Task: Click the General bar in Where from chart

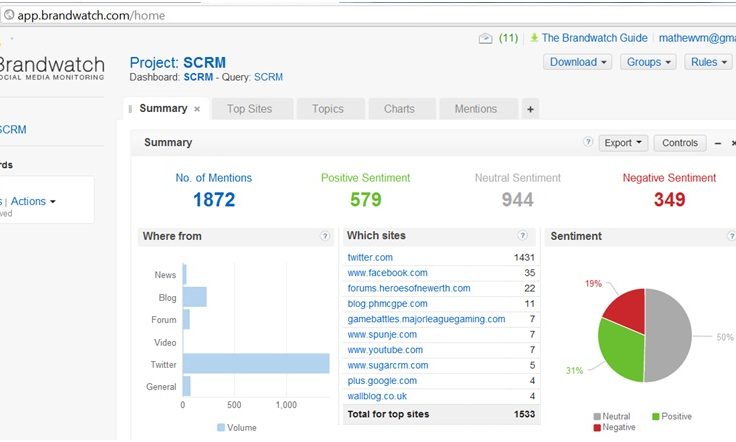Action: [187, 386]
